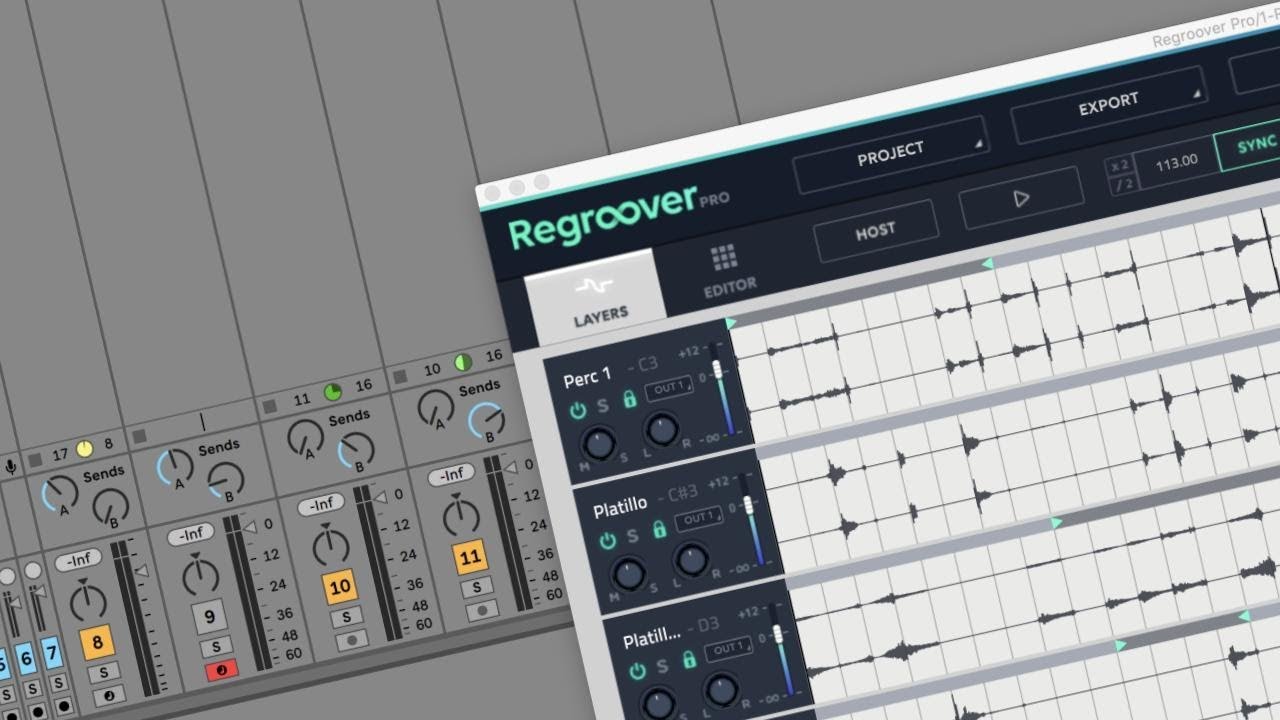Open the EXPORT dropdown menu
The width and height of the screenshot is (1280, 720).
tap(1108, 104)
